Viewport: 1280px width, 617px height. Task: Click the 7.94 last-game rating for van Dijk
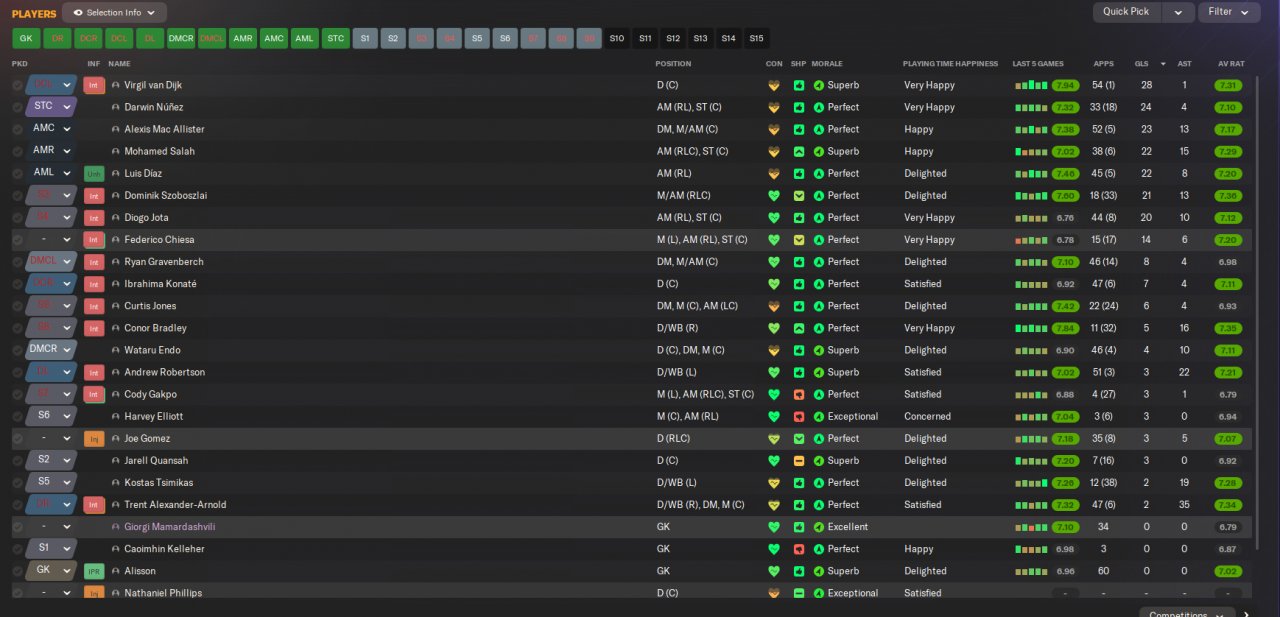tap(1066, 85)
